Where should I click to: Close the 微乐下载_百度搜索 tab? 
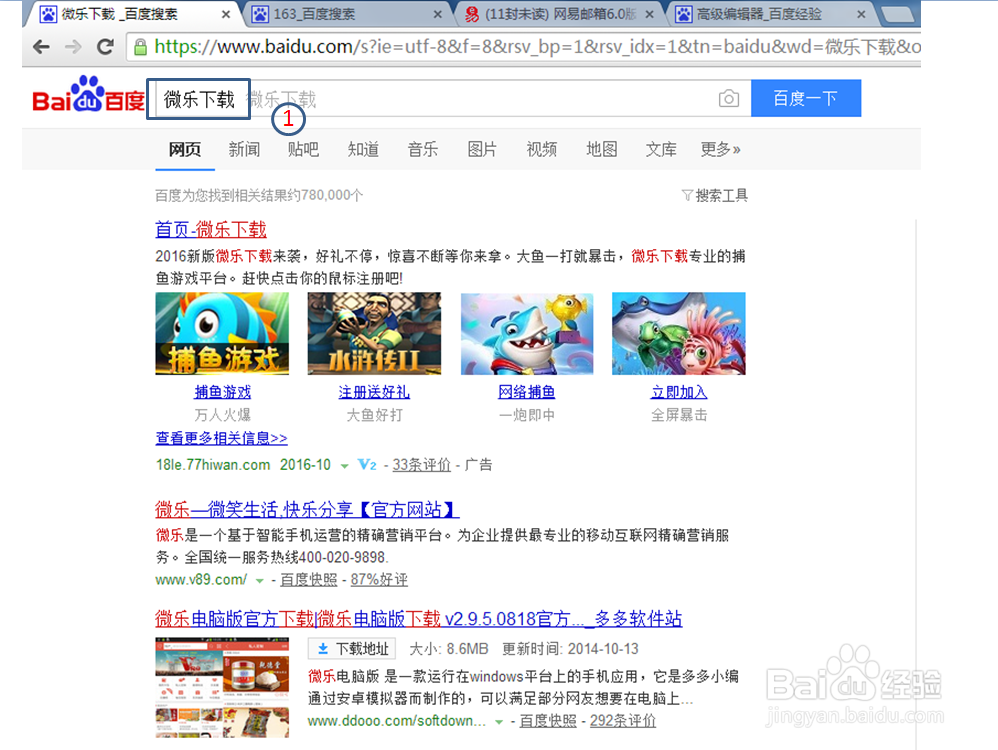(x=226, y=14)
